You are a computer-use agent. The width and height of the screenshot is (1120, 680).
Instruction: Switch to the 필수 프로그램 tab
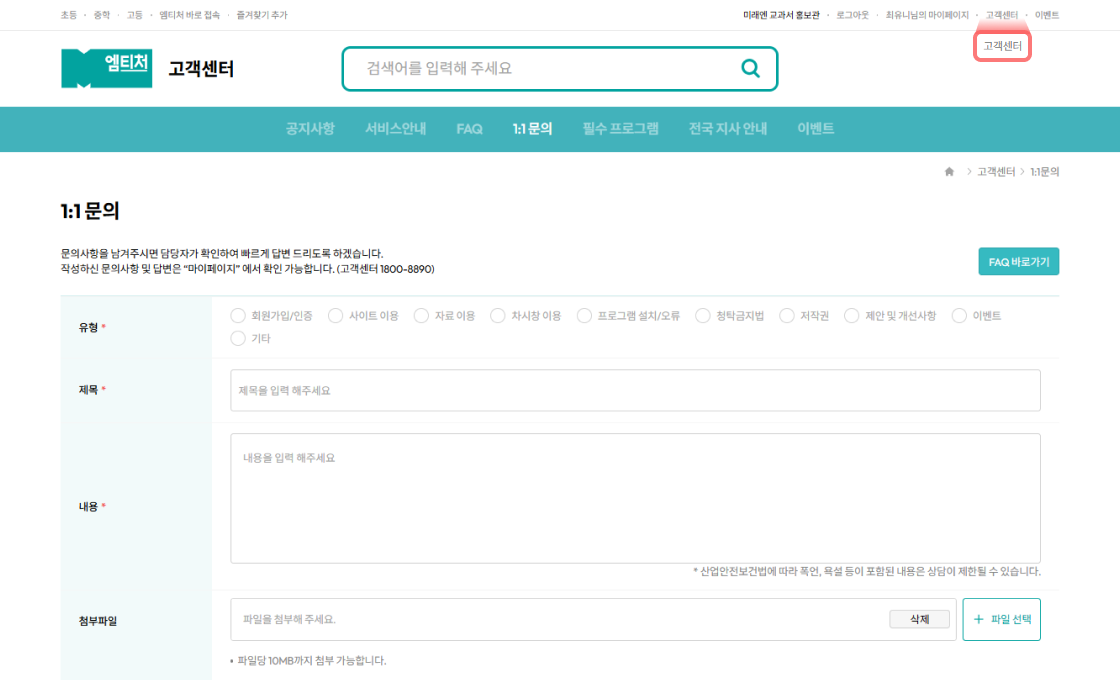coord(620,129)
